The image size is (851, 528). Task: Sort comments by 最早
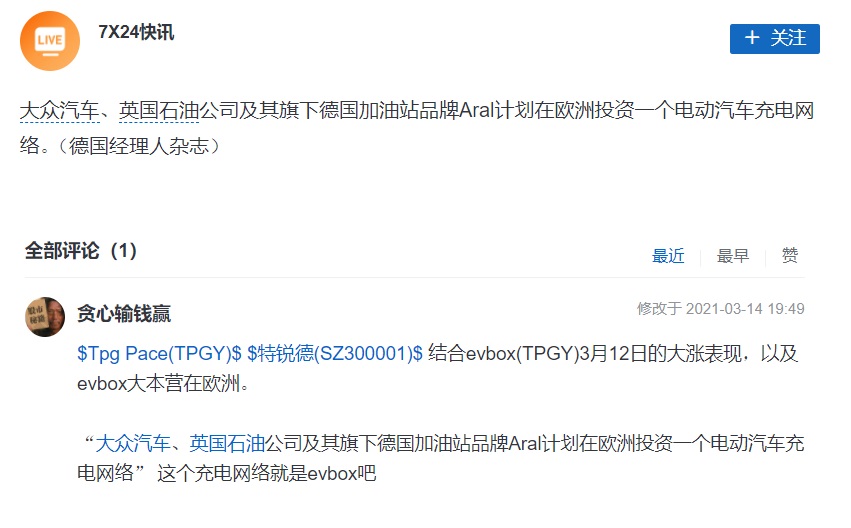[733, 256]
